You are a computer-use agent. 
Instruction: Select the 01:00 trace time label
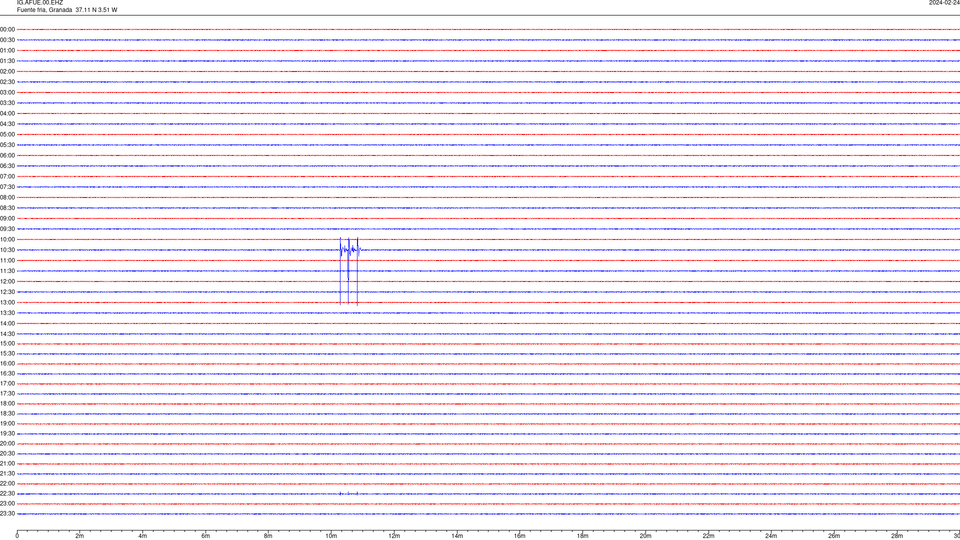pos(7,50)
